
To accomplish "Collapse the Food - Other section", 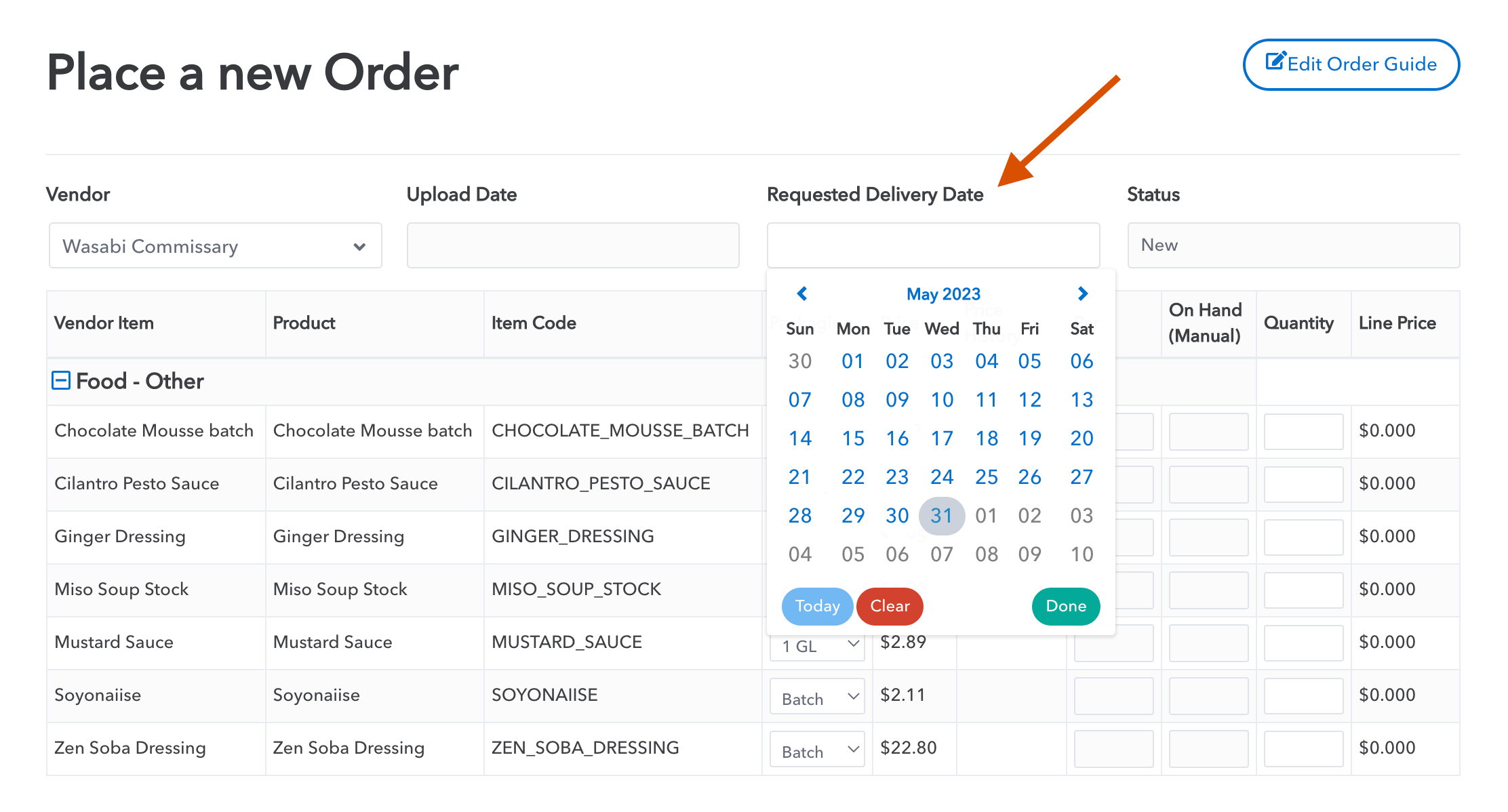I will (61, 380).
